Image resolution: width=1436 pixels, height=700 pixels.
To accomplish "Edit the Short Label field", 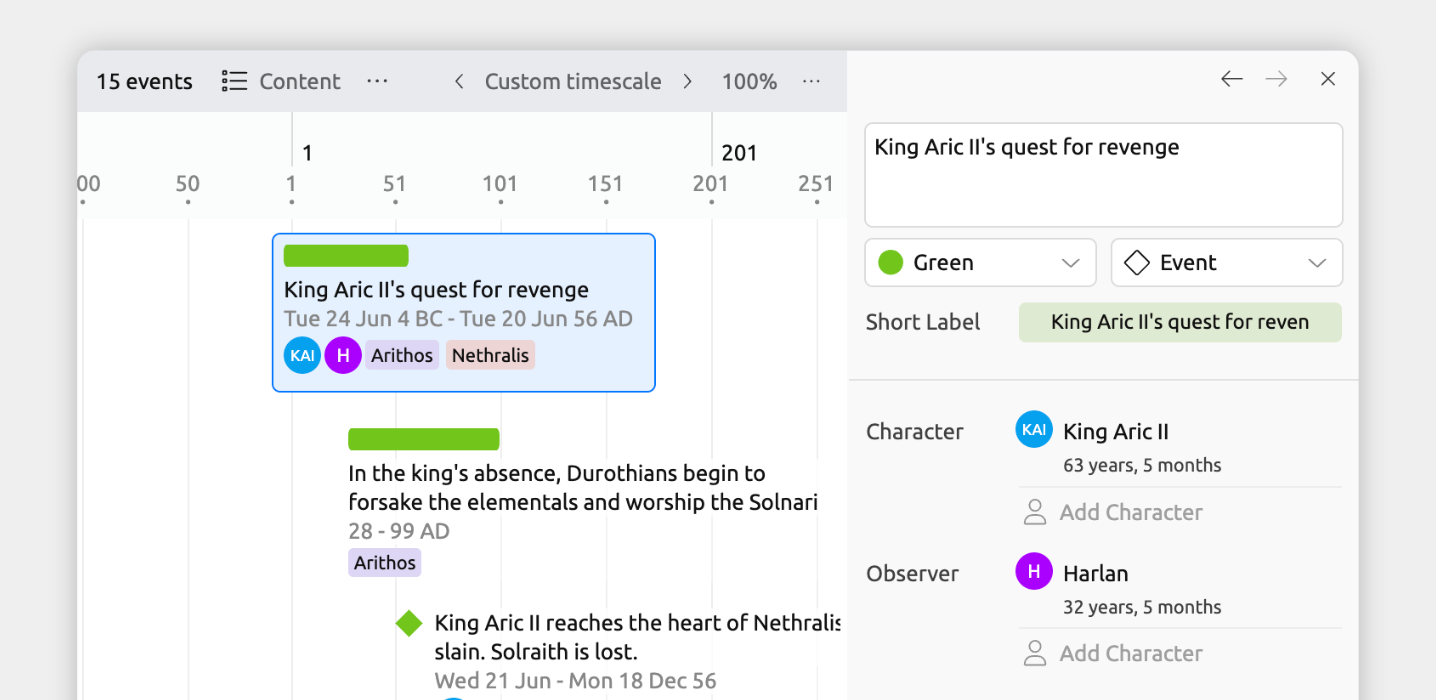I will [1180, 322].
